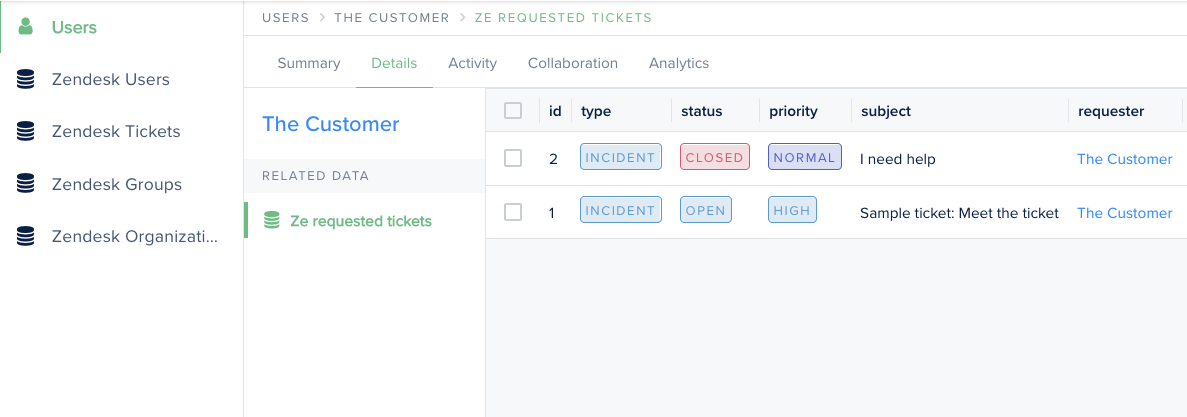Viewport: 1187px width, 417px height.
Task: Go to the Analytics tab
Action: [x=679, y=64]
